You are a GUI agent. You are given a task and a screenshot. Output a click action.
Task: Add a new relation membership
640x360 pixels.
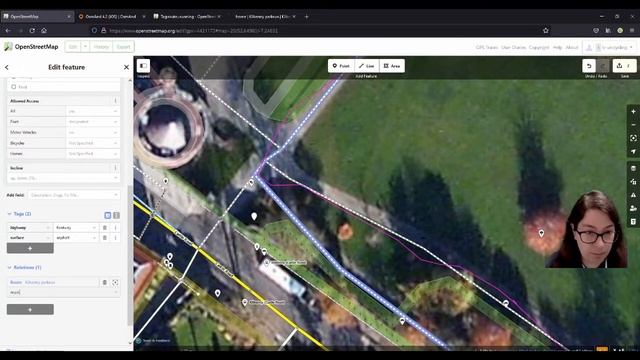(x=30, y=309)
